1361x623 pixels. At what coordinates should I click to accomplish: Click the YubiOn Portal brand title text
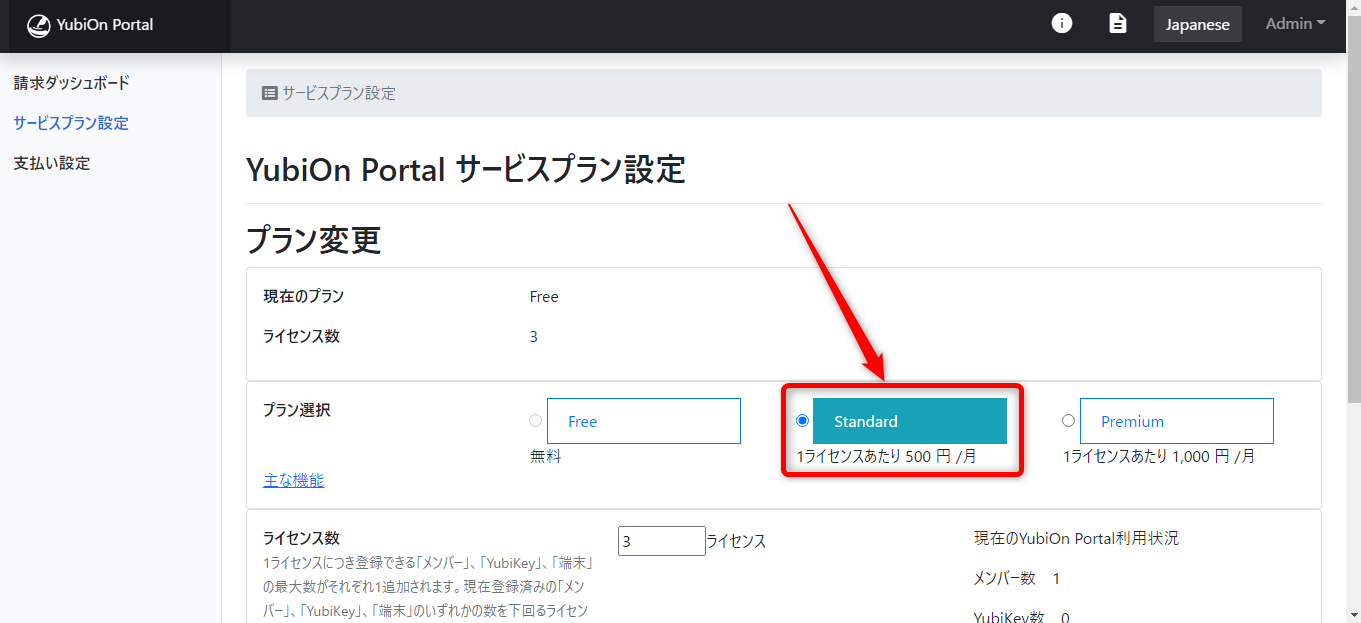tap(105, 25)
